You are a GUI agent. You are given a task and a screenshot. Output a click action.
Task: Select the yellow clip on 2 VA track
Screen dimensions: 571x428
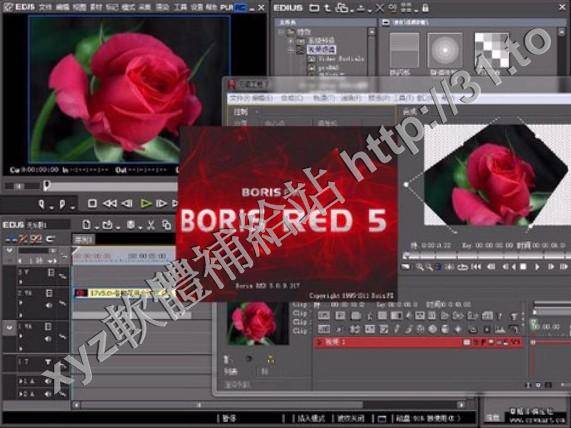125,293
